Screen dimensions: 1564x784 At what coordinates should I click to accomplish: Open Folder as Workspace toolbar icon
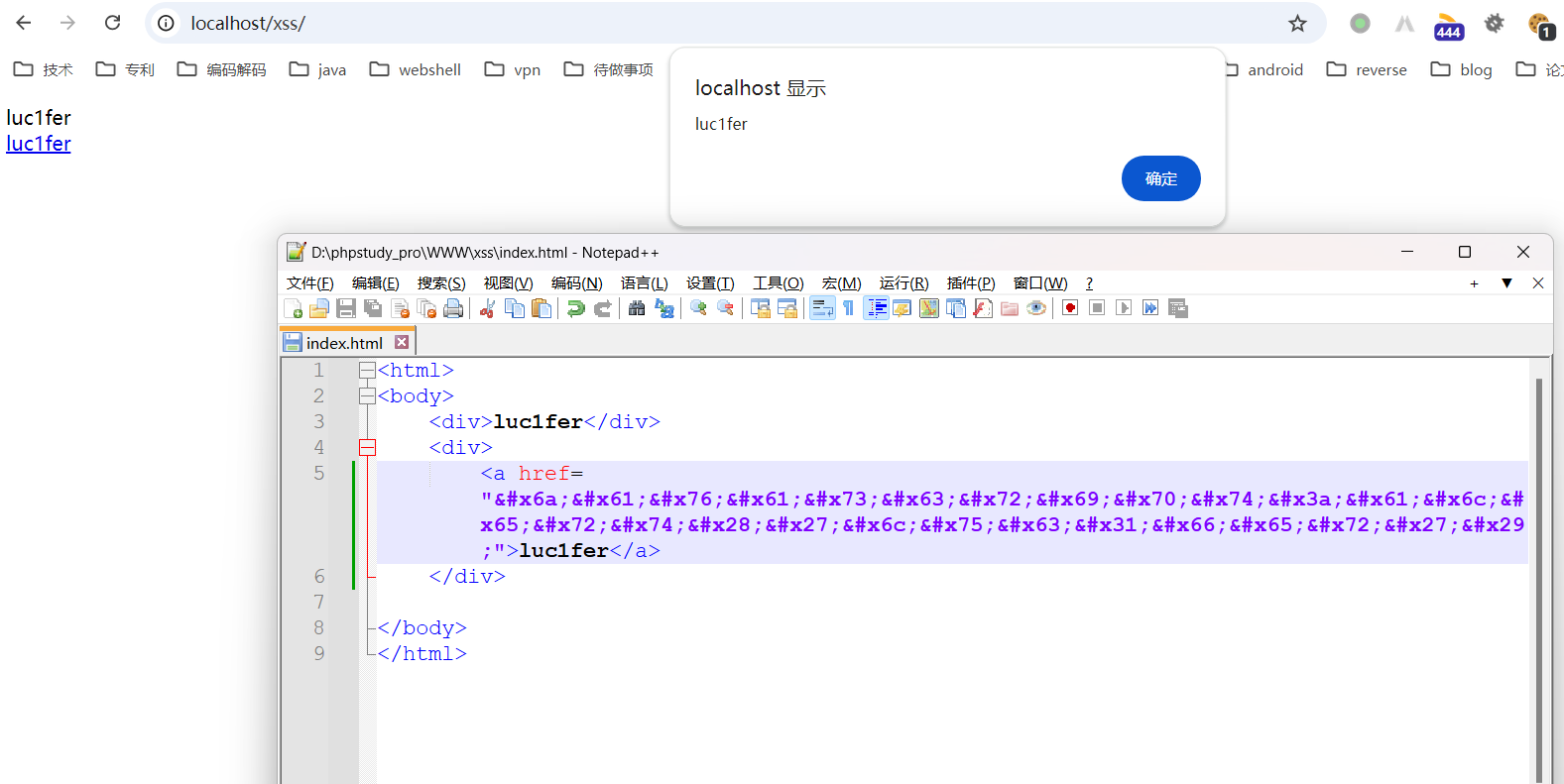click(1010, 308)
